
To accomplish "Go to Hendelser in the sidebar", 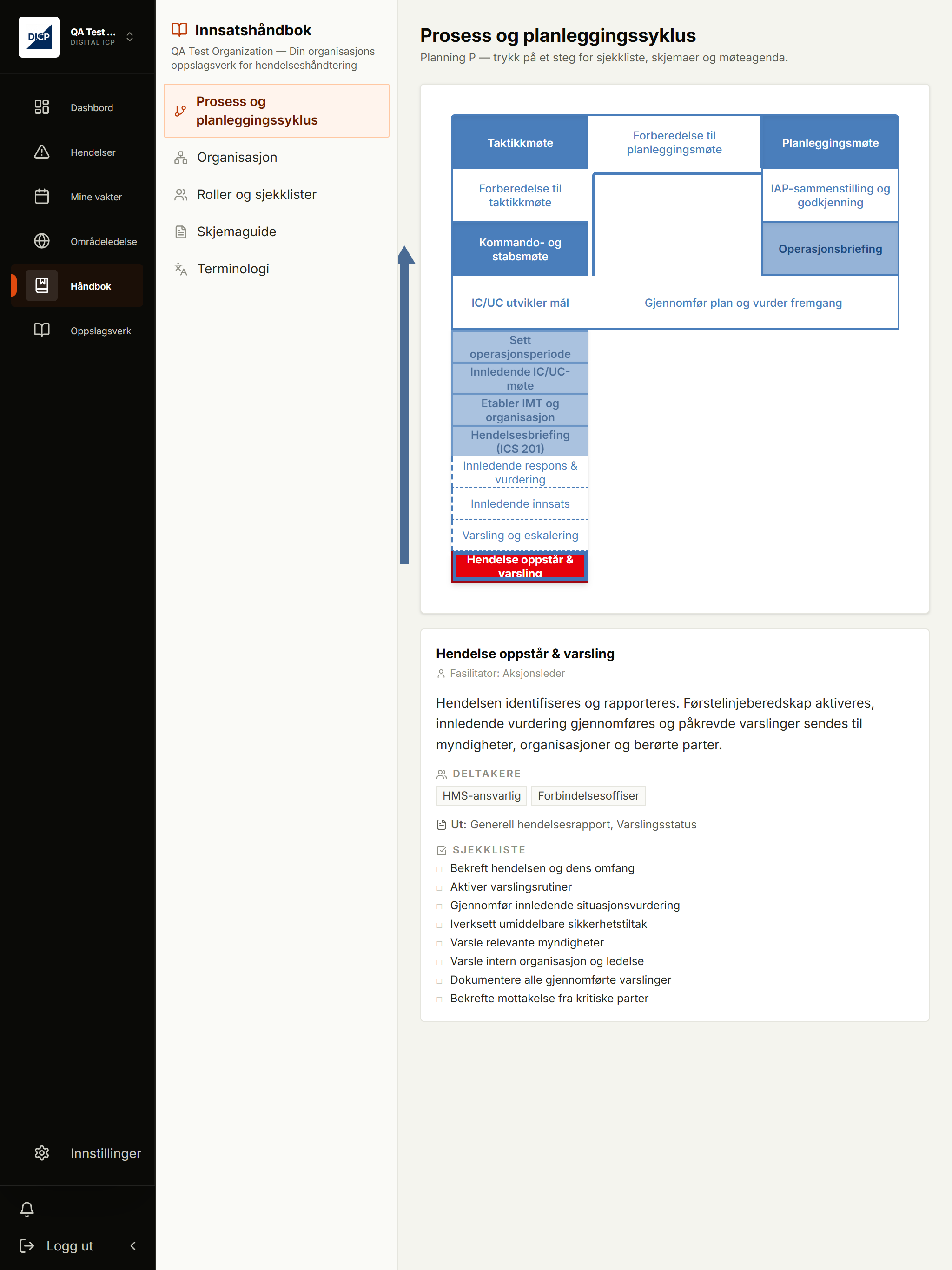I will tap(93, 152).
